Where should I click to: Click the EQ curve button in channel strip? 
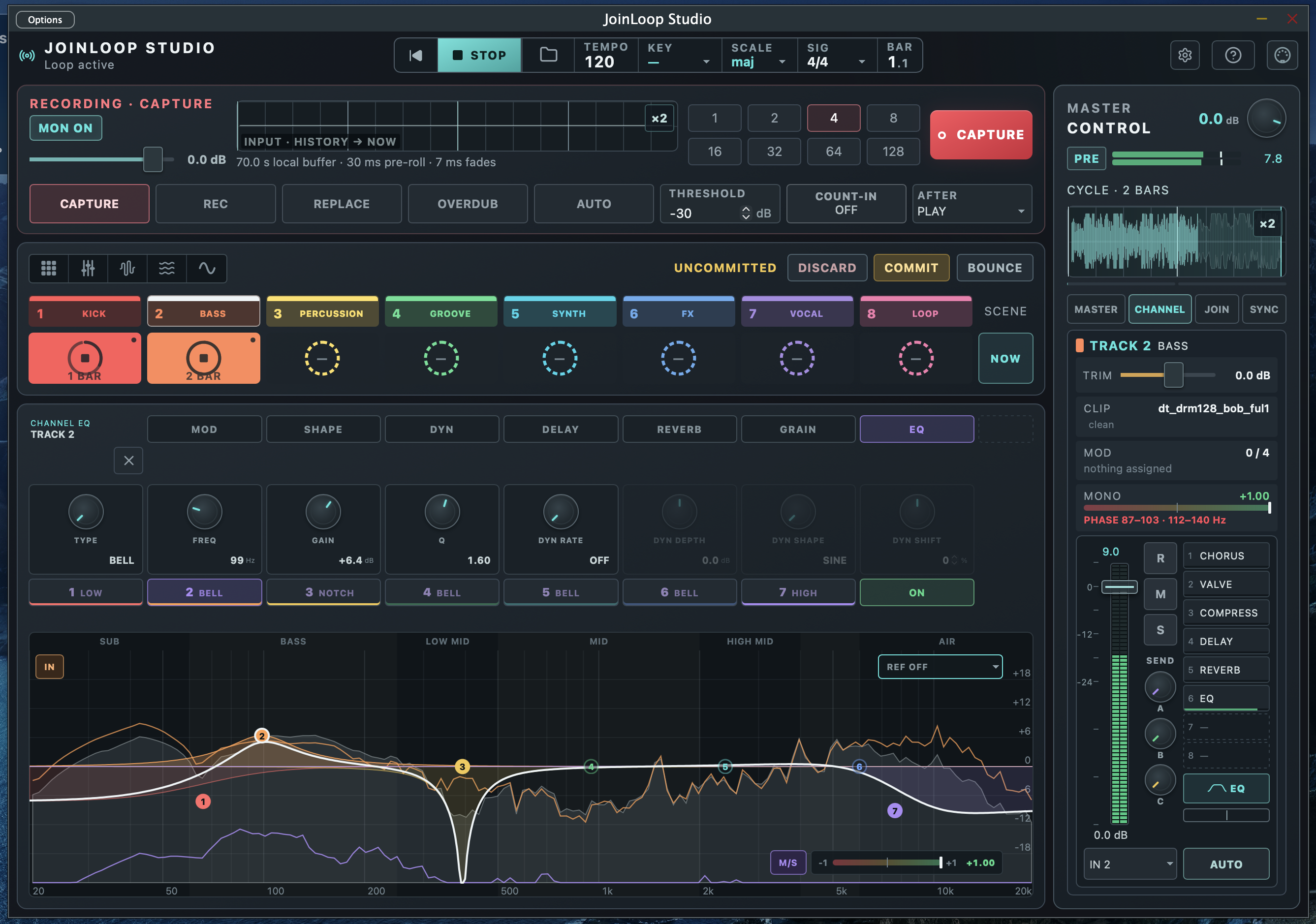[1226, 788]
